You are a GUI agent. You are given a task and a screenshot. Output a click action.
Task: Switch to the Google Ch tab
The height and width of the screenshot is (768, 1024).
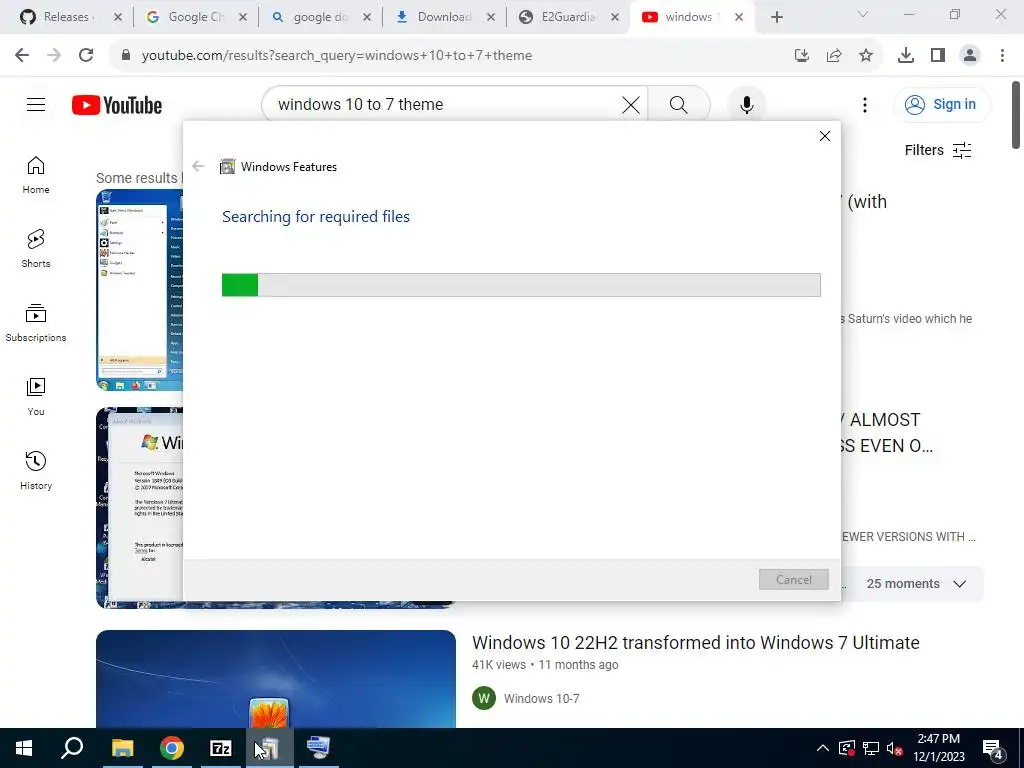(195, 17)
